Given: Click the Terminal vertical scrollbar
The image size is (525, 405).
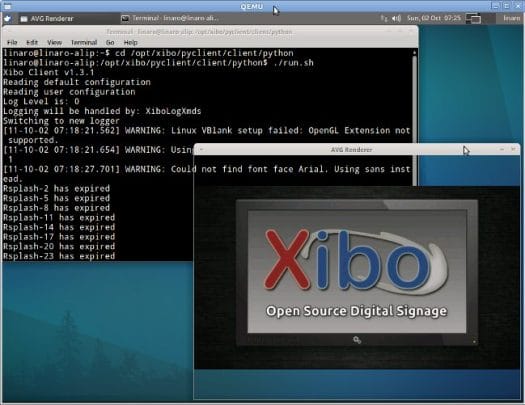Looking at the screenshot, I should (415, 117).
